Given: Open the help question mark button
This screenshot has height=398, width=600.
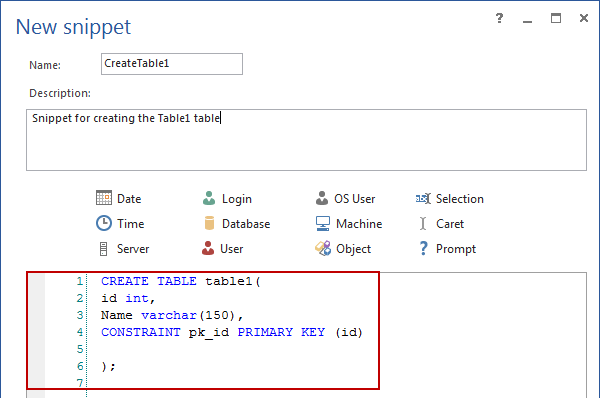Looking at the screenshot, I should coord(499,18).
